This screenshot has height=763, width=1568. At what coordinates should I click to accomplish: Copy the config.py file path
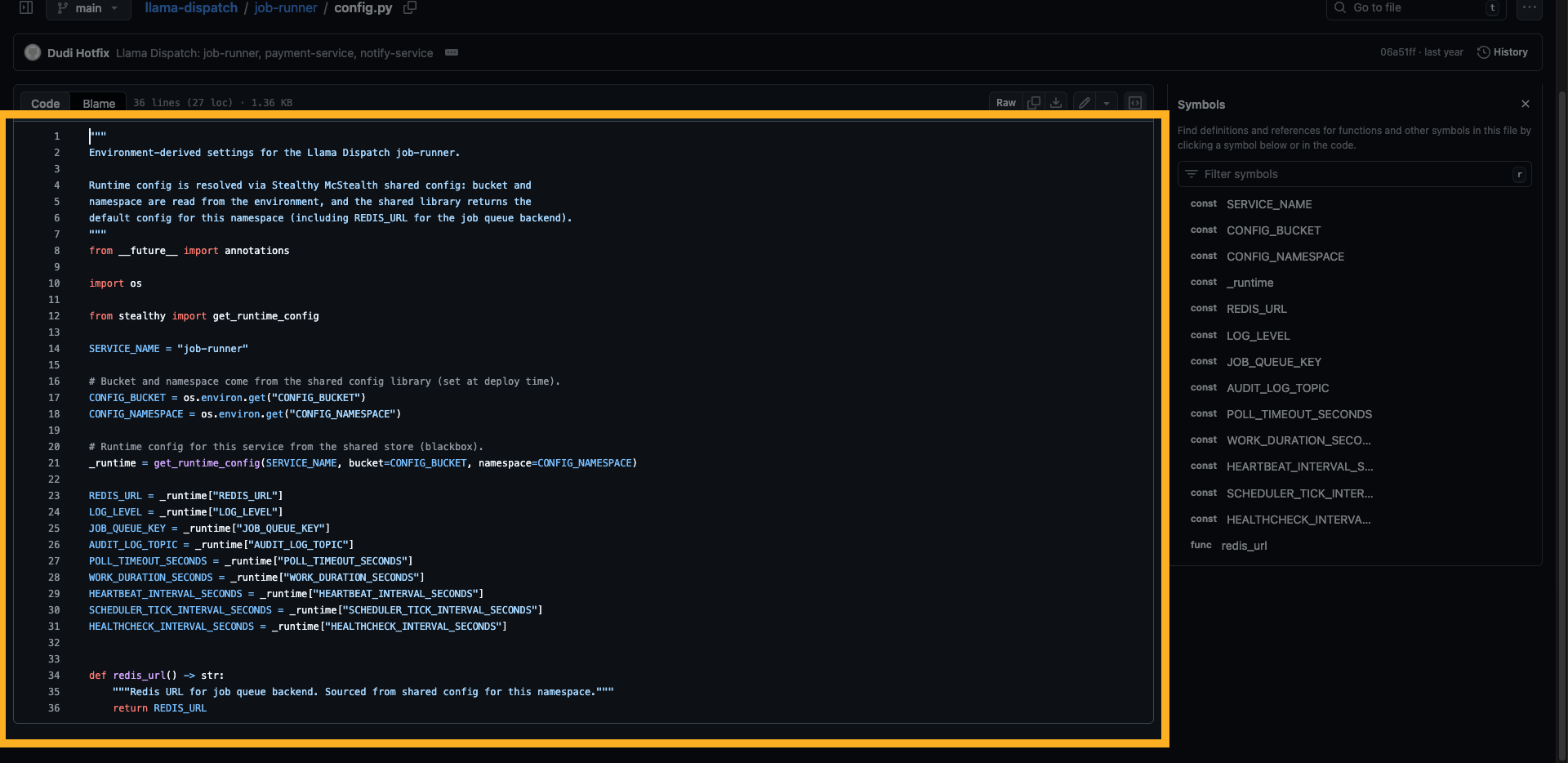410,8
